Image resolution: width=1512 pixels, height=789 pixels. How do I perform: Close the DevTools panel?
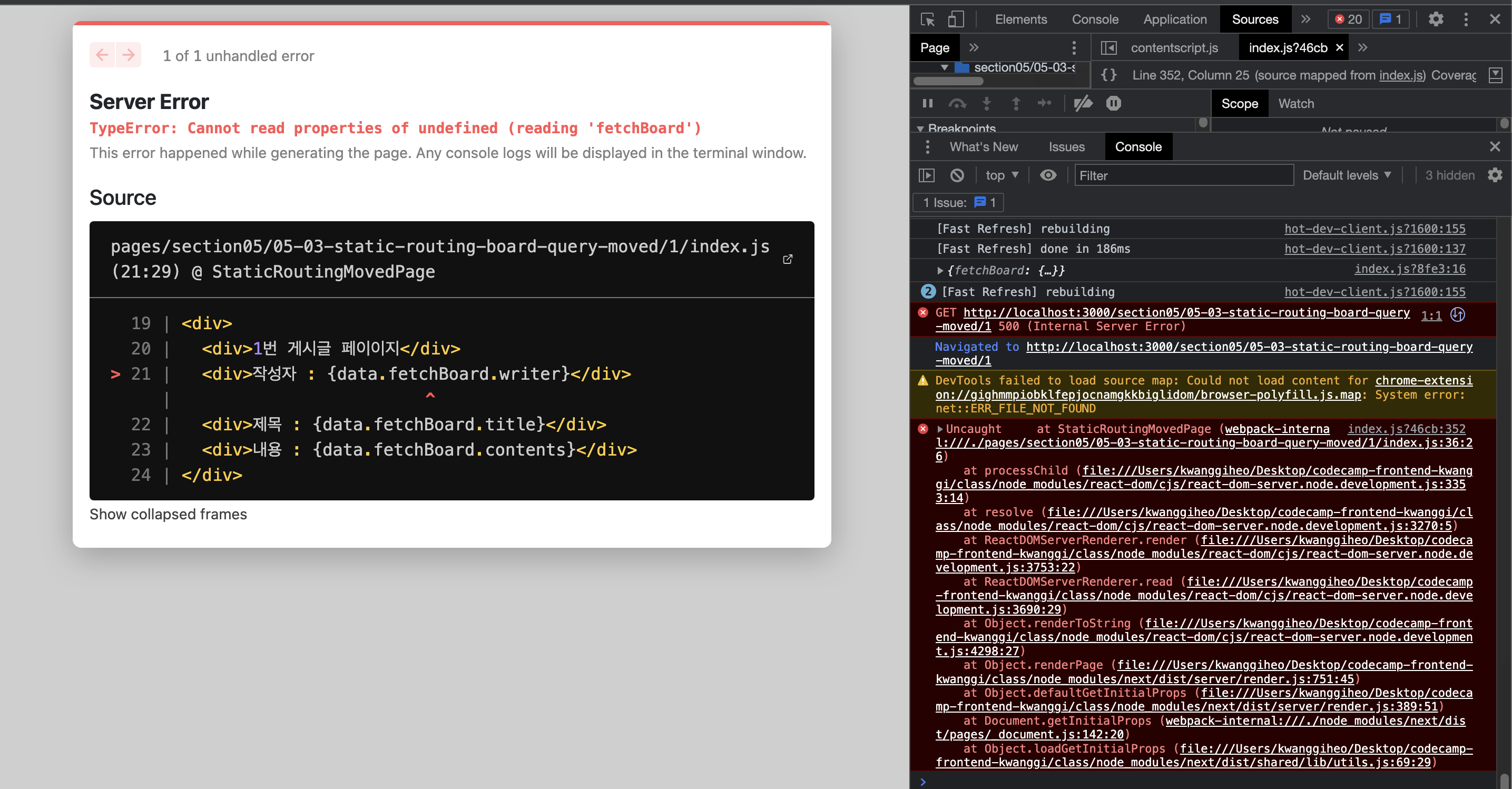click(1495, 19)
